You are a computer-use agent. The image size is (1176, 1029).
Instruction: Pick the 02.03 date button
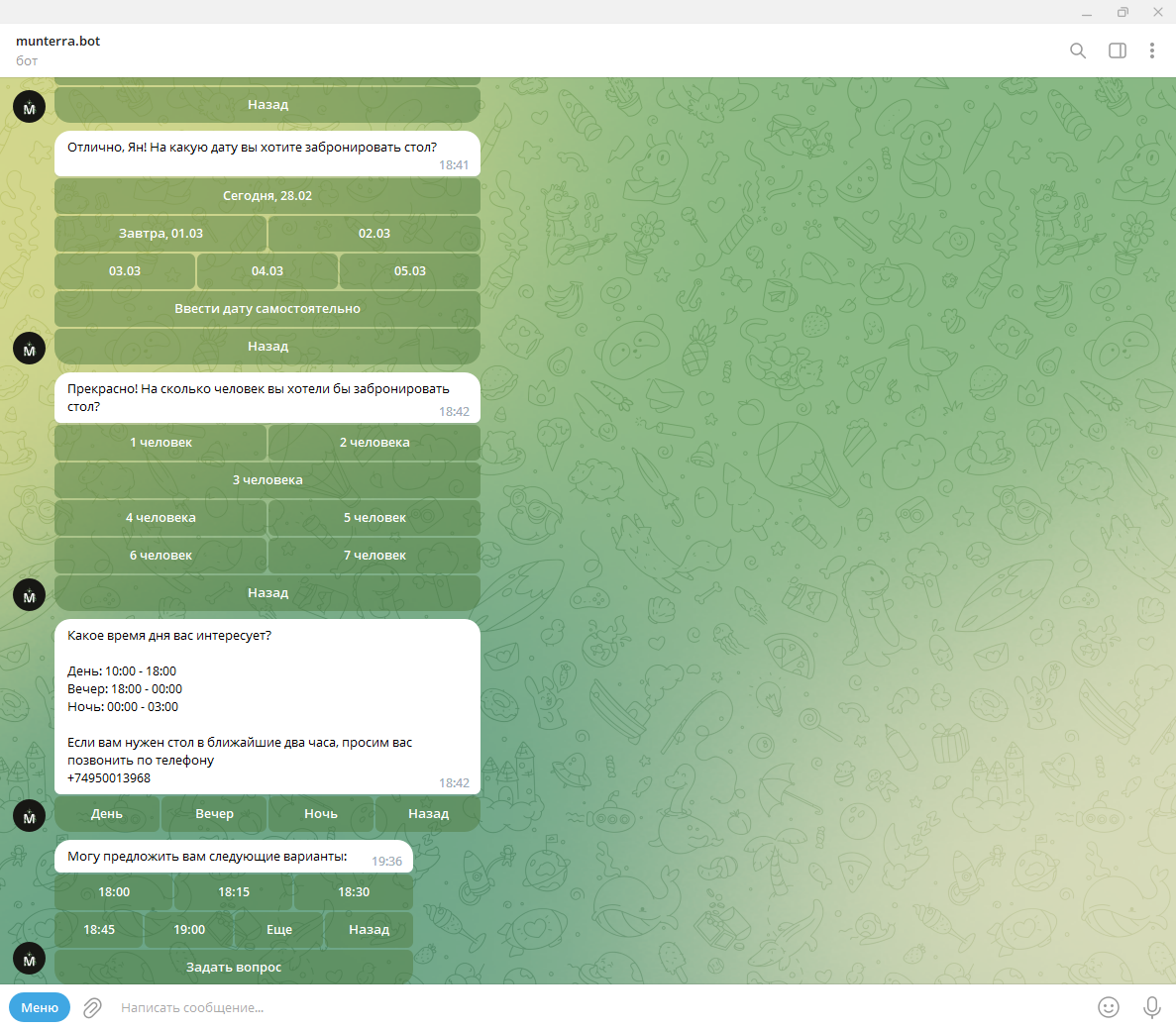tap(374, 234)
